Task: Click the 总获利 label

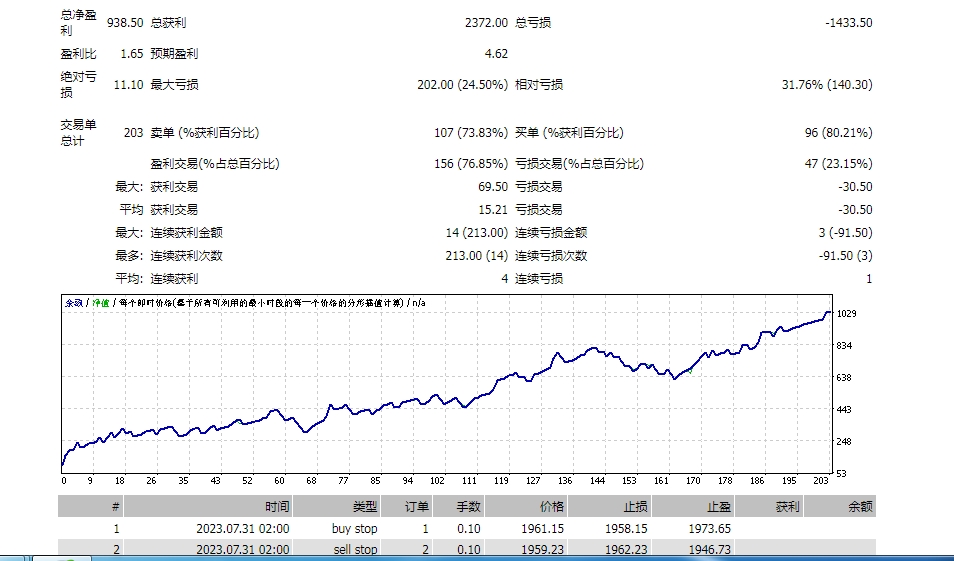Action: tap(169, 23)
